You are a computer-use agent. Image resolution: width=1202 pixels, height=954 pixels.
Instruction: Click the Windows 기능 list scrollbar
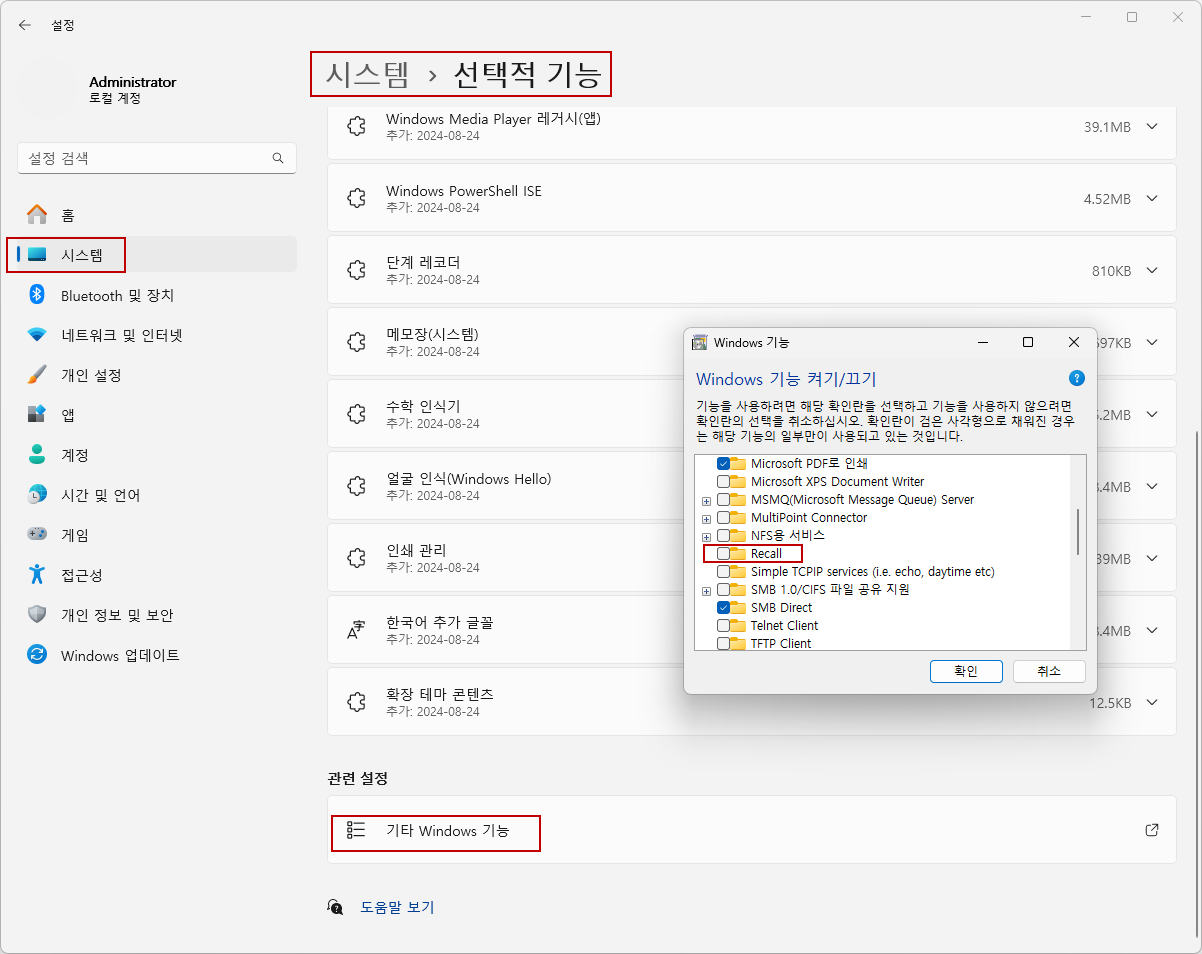click(1078, 532)
